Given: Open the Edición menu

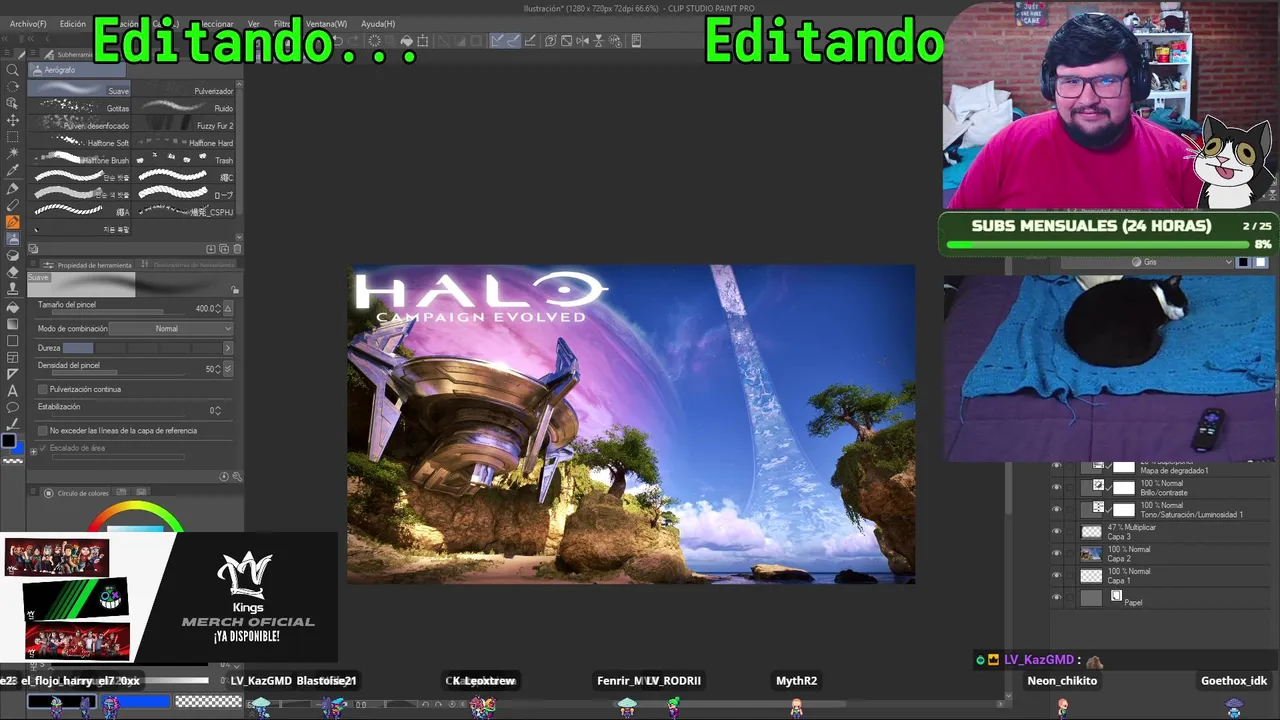Looking at the screenshot, I should (73, 24).
